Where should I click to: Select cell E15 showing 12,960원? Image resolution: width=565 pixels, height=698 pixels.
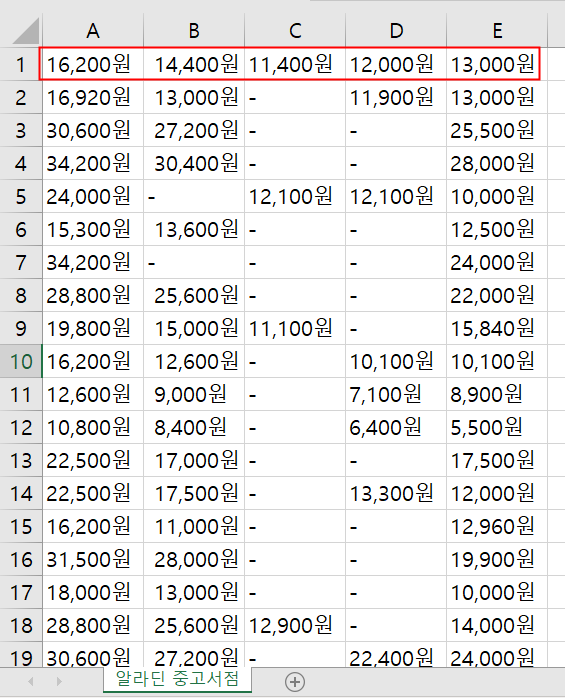click(x=497, y=526)
